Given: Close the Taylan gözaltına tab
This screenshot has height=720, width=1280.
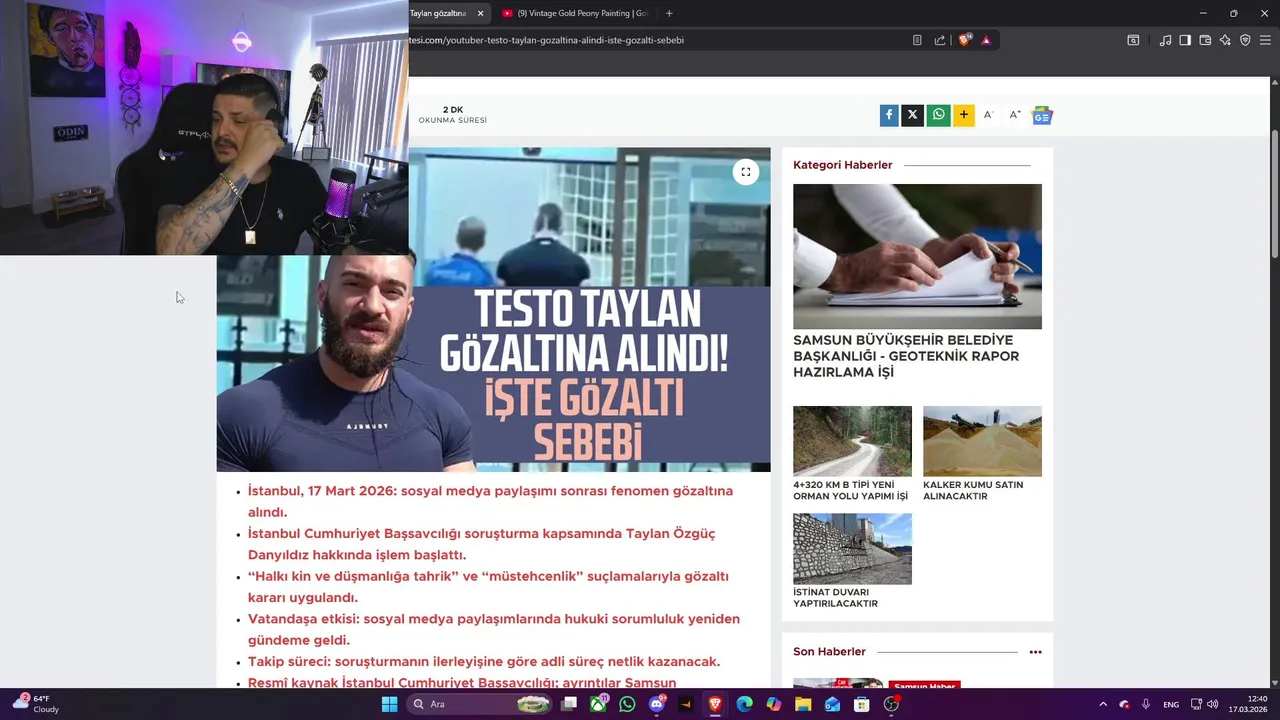Looking at the screenshot, I should [481, 13].
